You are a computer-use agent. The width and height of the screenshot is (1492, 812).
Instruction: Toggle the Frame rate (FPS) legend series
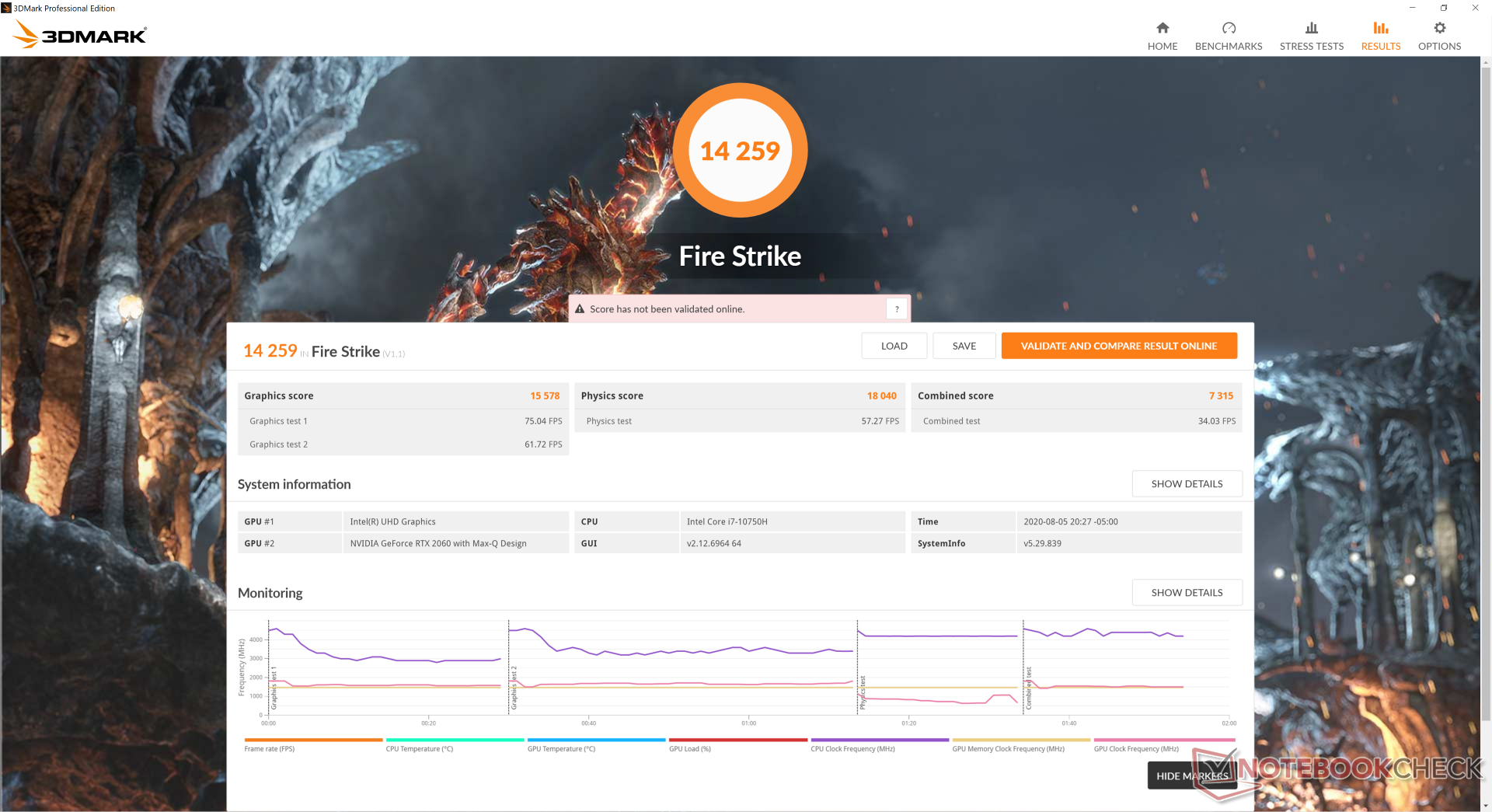(313, 745)
